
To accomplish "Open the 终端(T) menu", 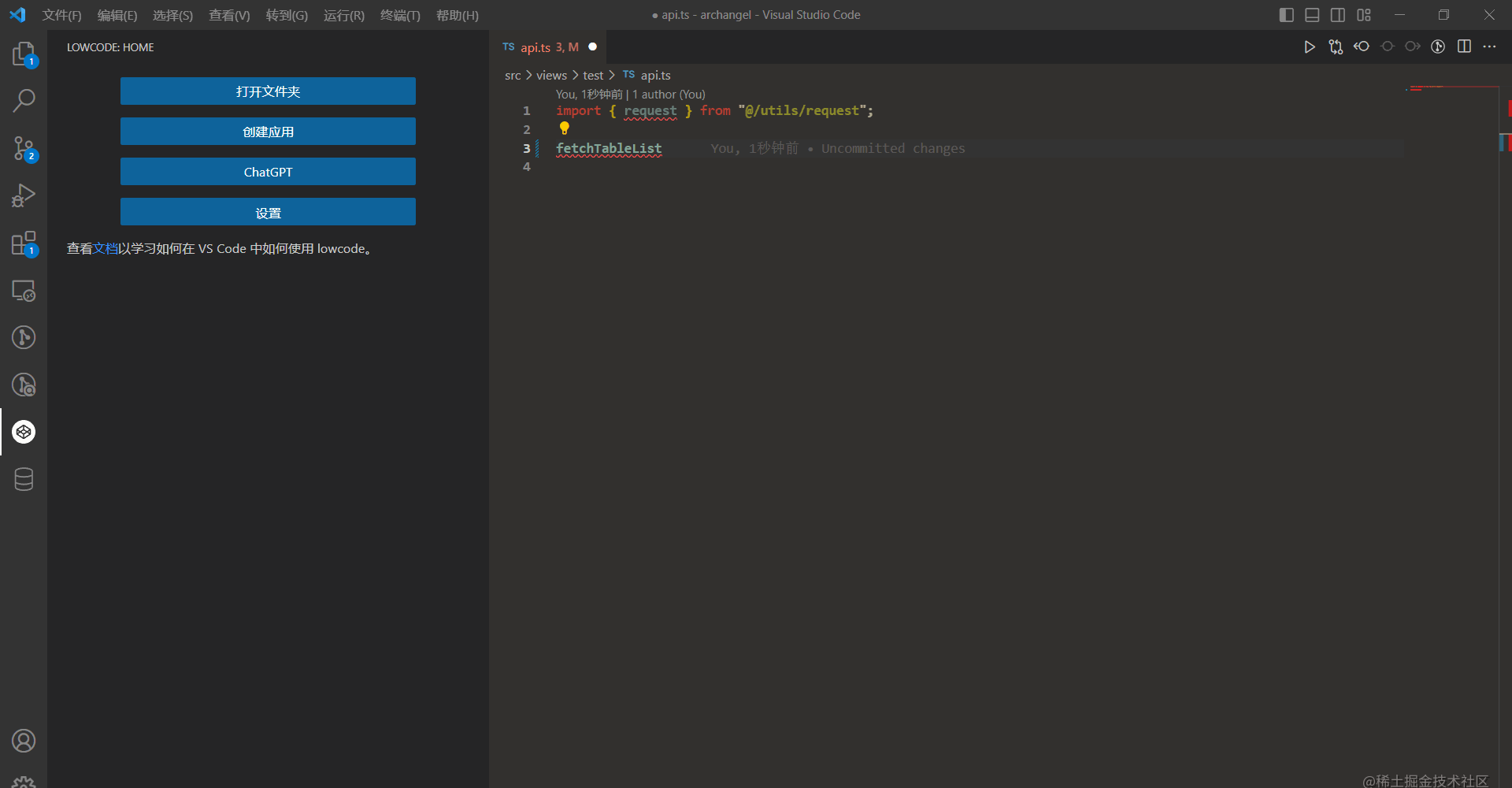I will click(x=400, y=15).
